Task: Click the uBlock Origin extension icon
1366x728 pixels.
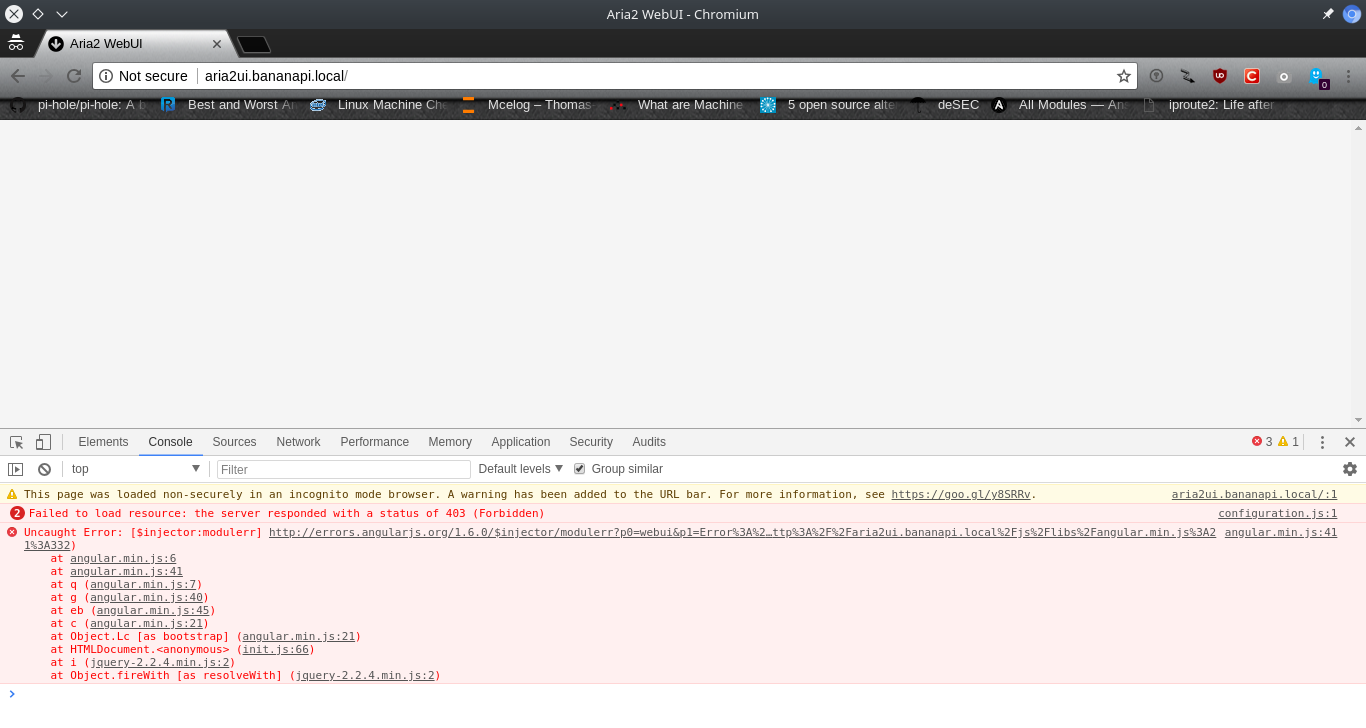Action: (1220, 76)
